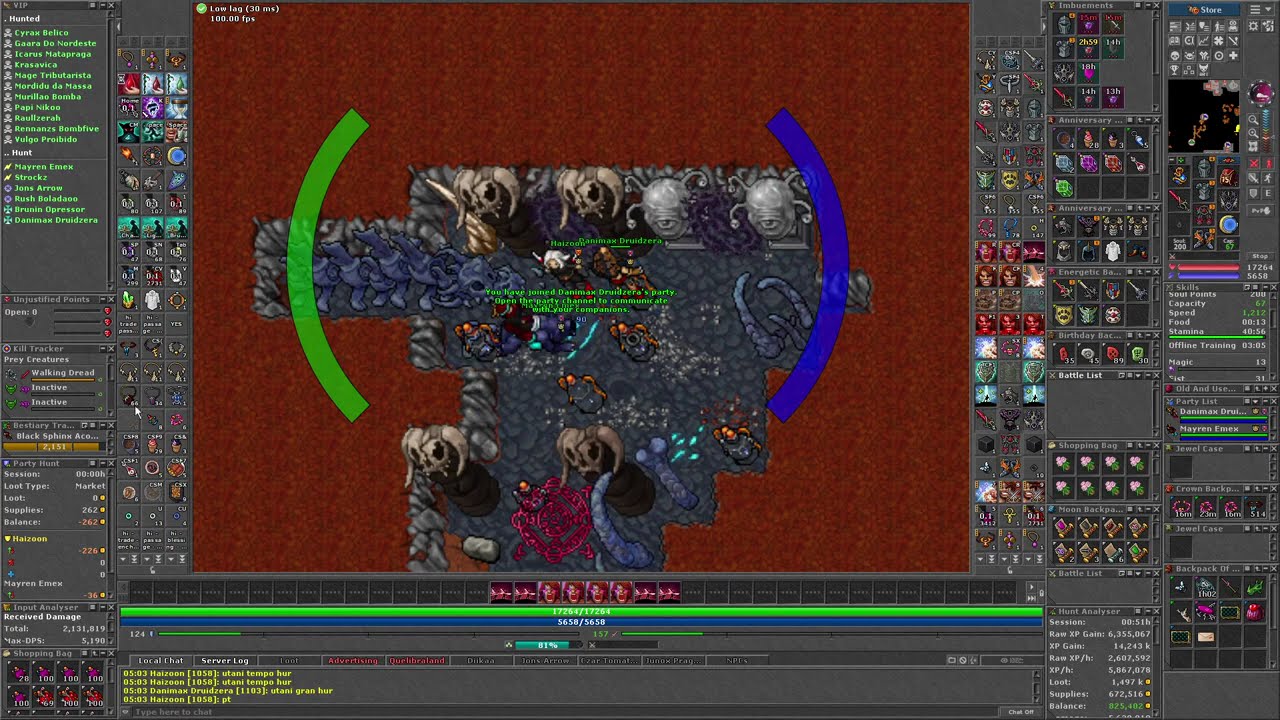This screenshot has height=720, width=1280.
Task: Select the item with count 514 in Crown Backpack
Action: [1255, 507]
